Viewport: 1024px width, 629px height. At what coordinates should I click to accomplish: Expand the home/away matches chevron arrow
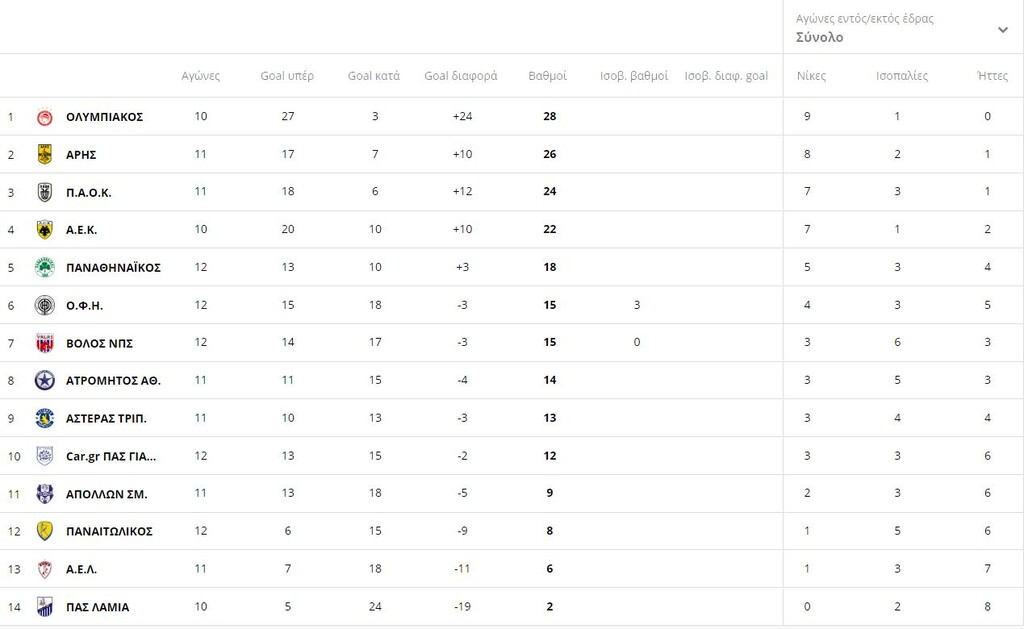click(1003, 29)
